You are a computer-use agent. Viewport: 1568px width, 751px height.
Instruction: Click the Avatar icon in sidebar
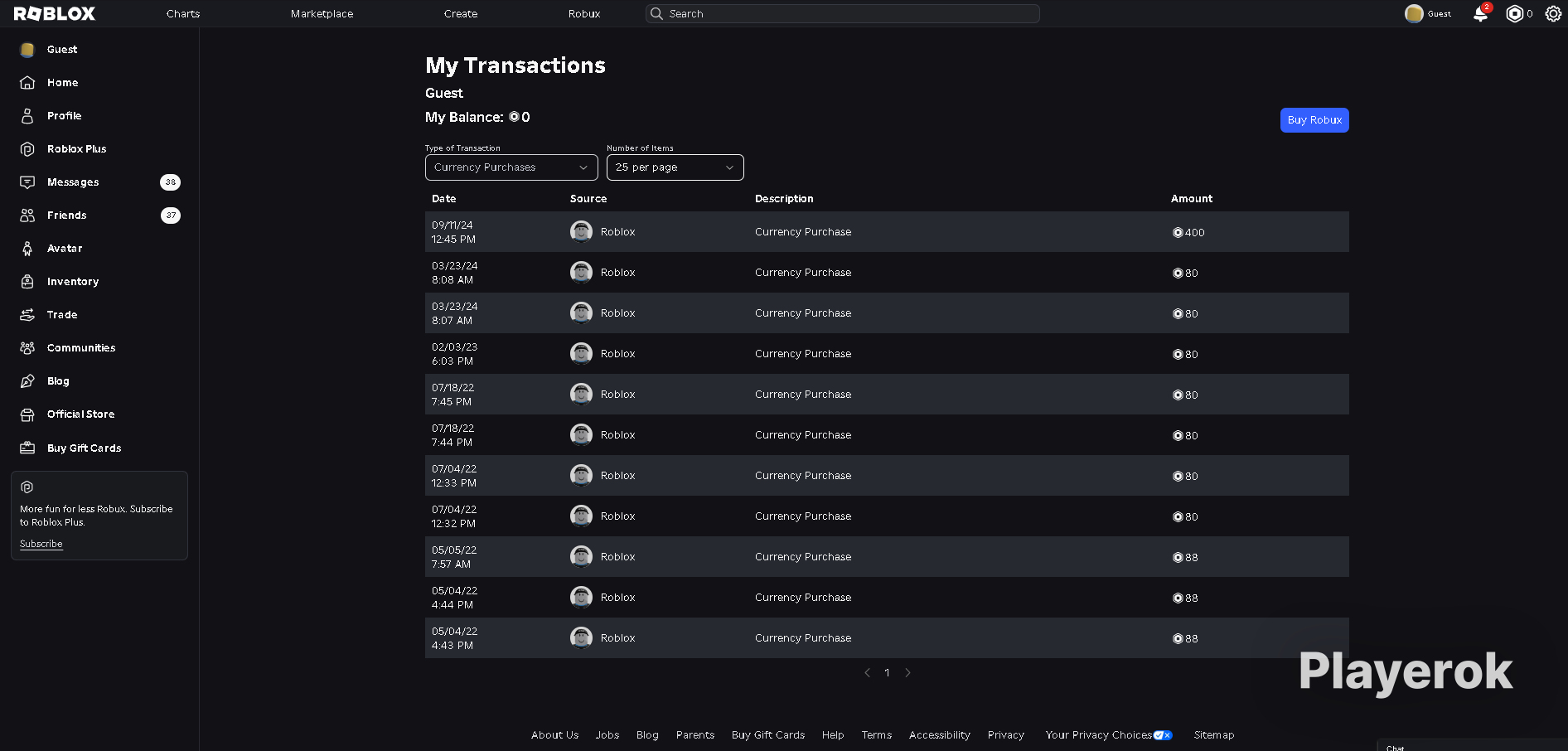pos(27,249)
